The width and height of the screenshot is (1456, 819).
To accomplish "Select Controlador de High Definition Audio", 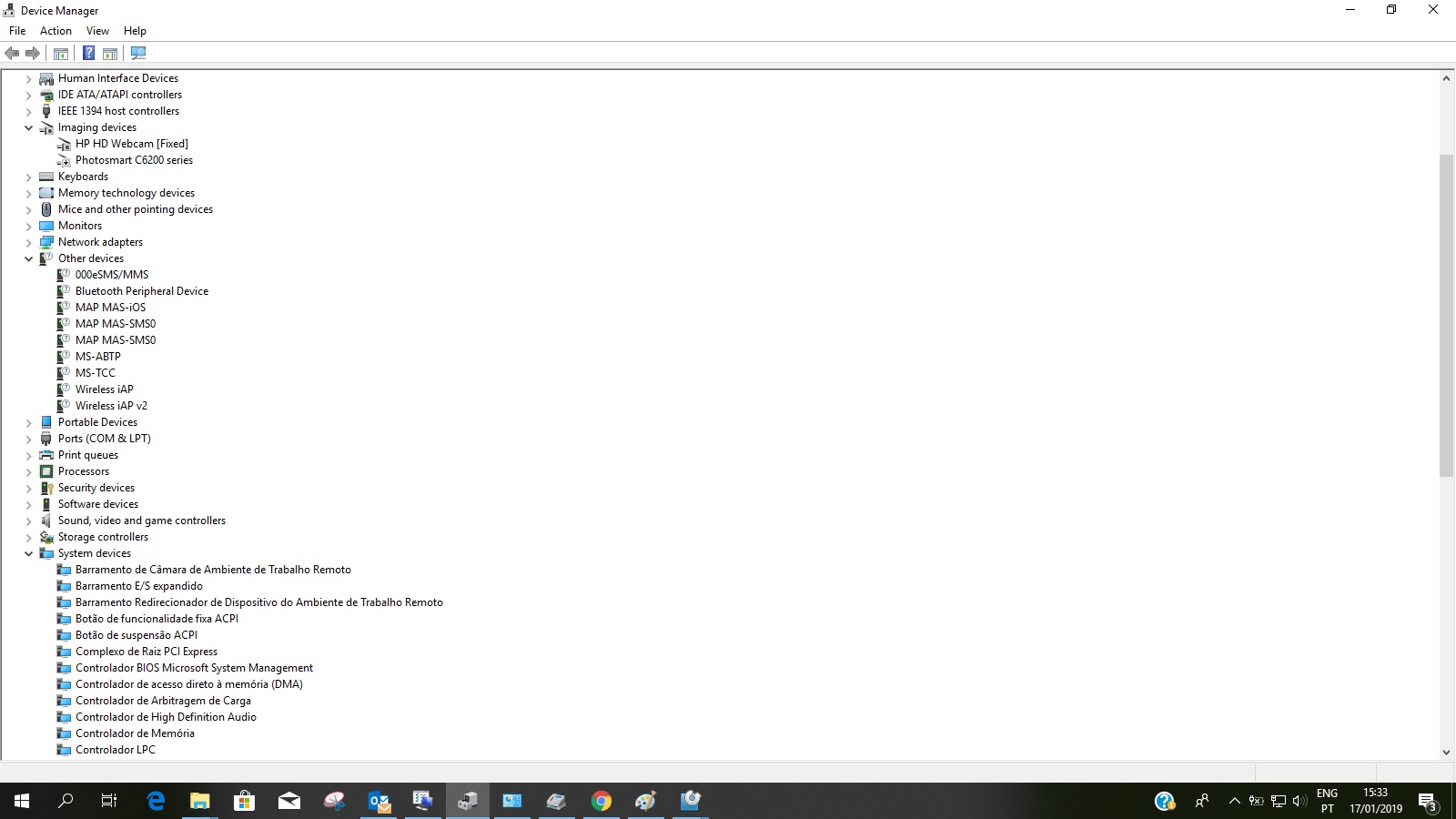I will tap(167, 717).
